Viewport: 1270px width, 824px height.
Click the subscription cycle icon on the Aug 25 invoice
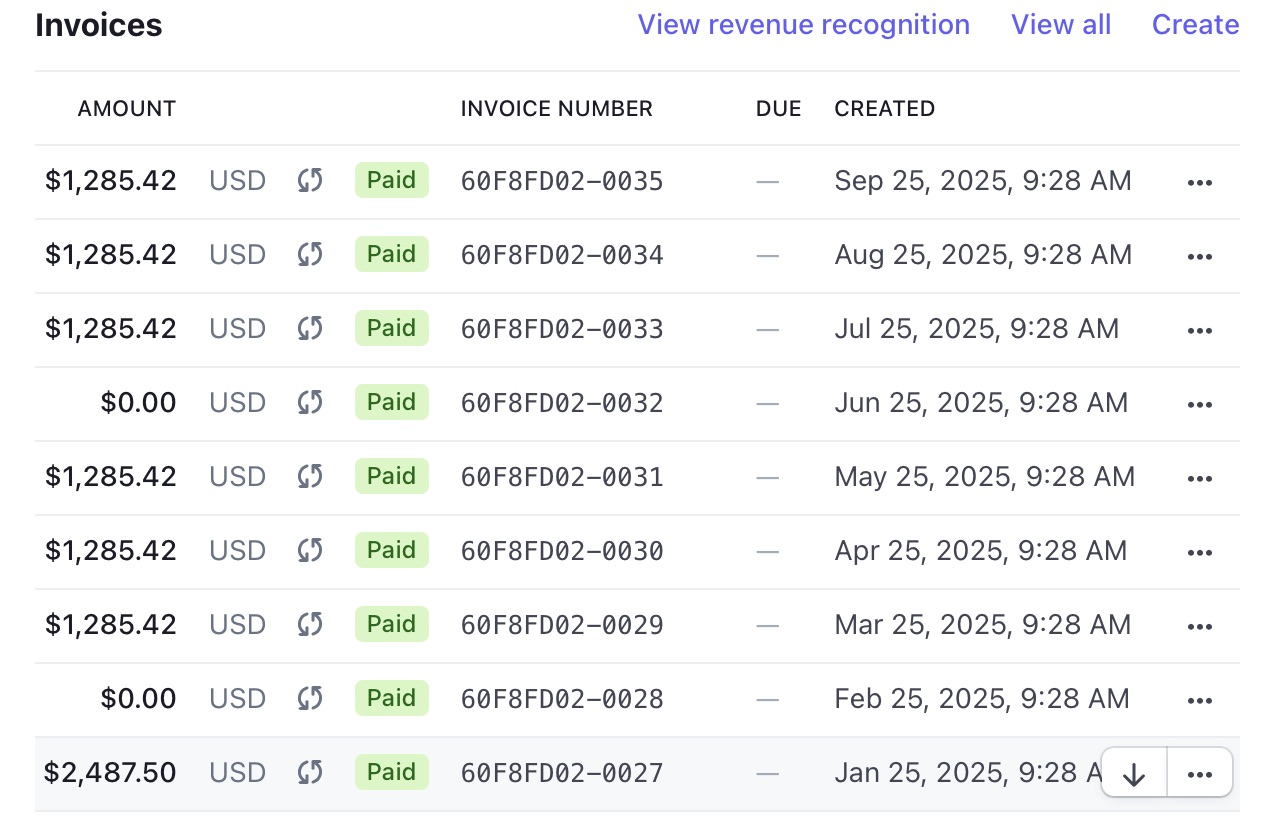pos(310,255)
